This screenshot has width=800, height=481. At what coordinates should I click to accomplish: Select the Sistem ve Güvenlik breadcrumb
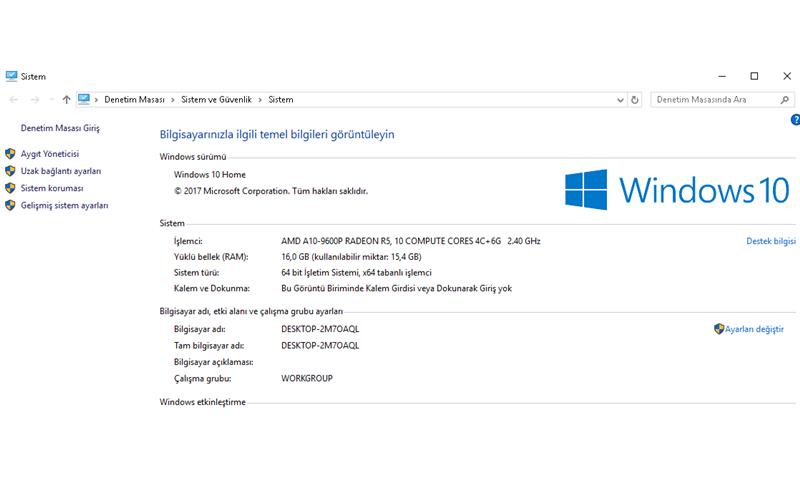click(217, 100)
